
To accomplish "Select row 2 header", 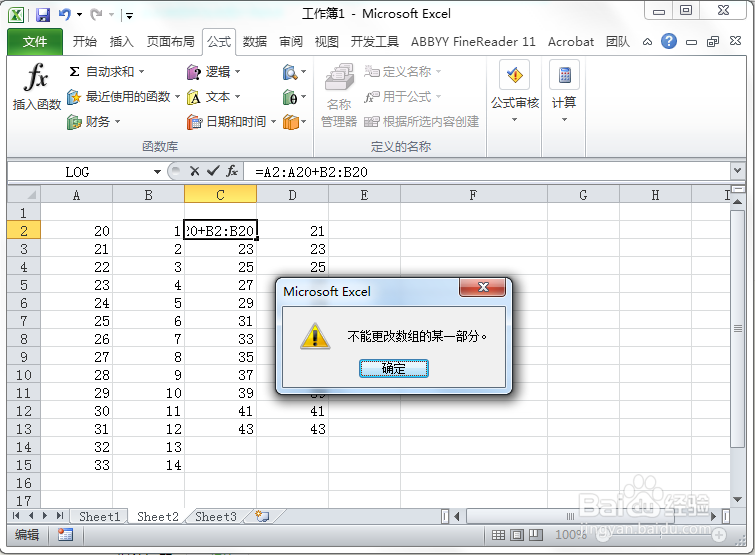I will pyautogui.click(x=24, y=231).
